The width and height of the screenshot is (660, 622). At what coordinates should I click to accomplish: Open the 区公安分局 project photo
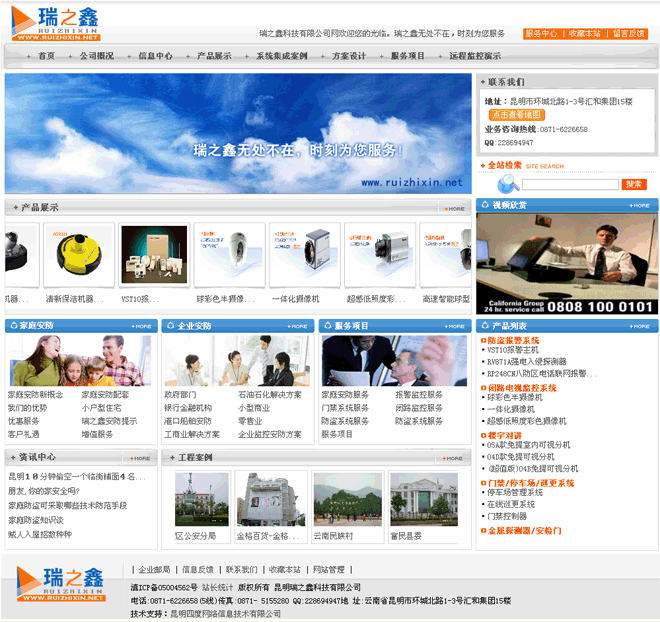[x=202, y=500]
